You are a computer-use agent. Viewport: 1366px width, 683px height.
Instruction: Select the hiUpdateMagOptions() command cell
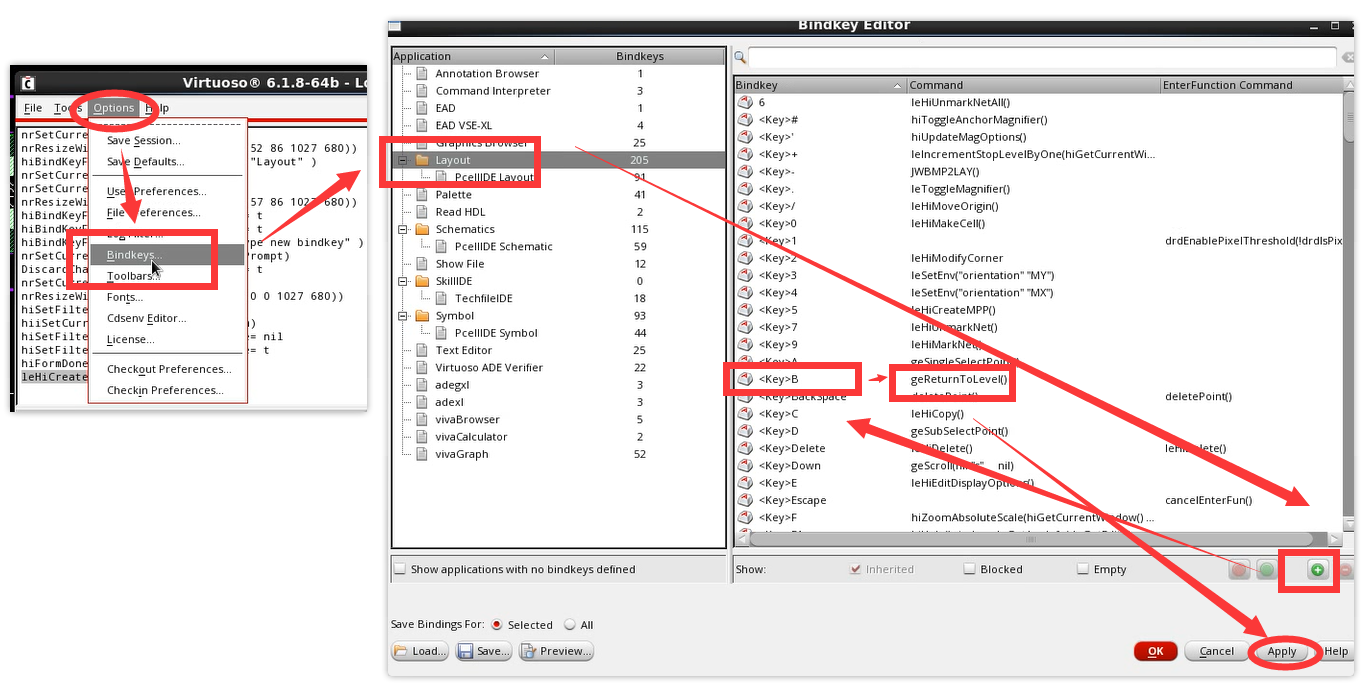click(x=968, y=137)
